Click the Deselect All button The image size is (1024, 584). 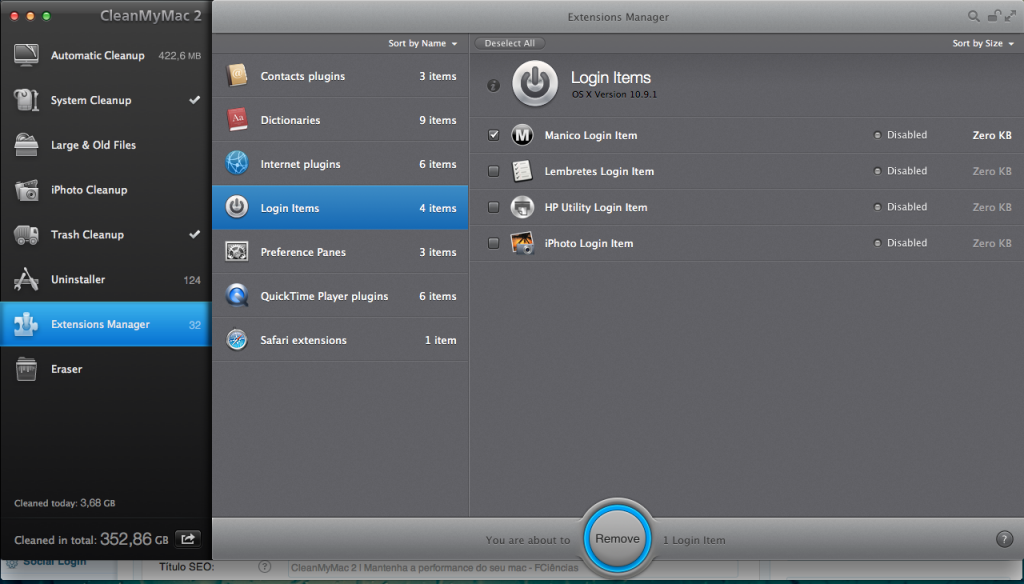point(509,43)
